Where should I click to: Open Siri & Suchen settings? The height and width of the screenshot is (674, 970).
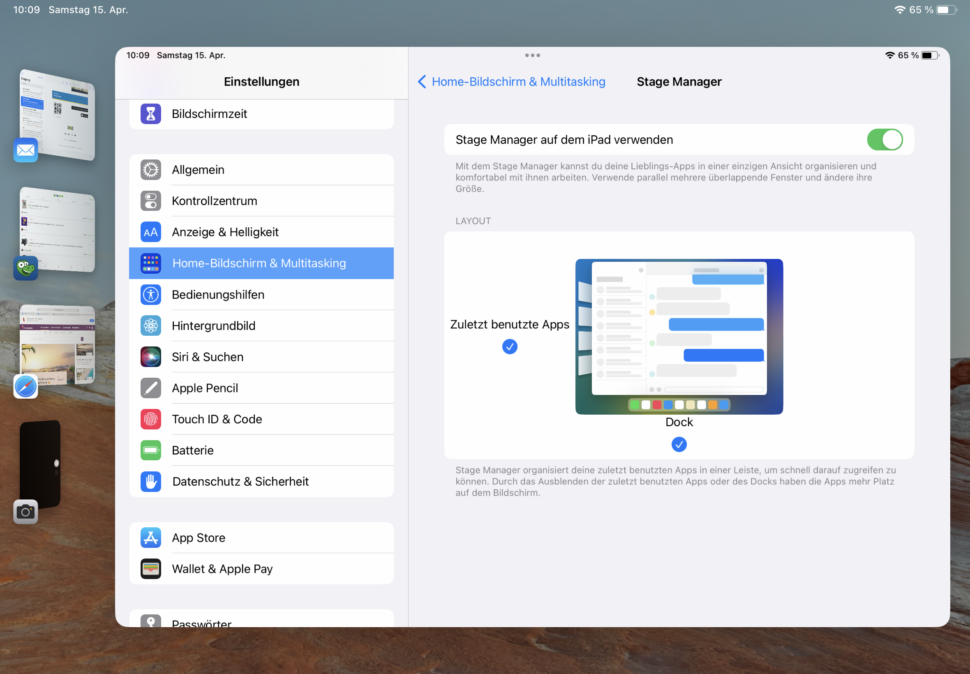click(261, 357)
